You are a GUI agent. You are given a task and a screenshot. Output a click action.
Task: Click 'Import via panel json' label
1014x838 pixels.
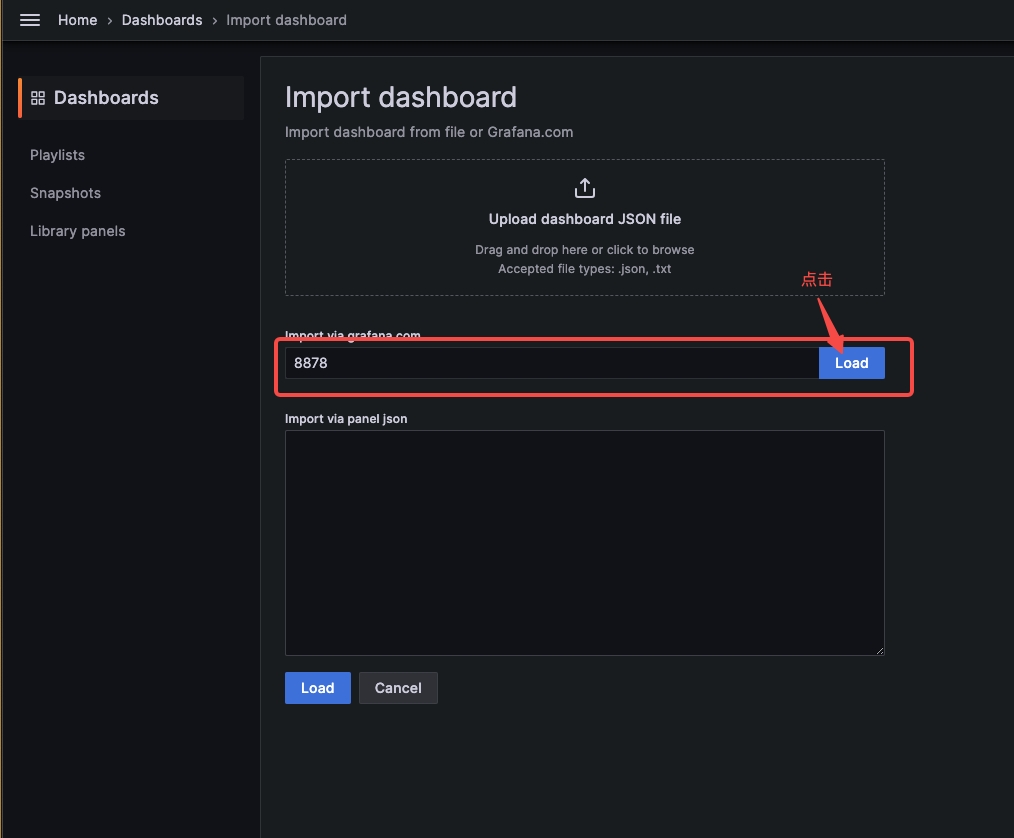(x=346, y=419)
